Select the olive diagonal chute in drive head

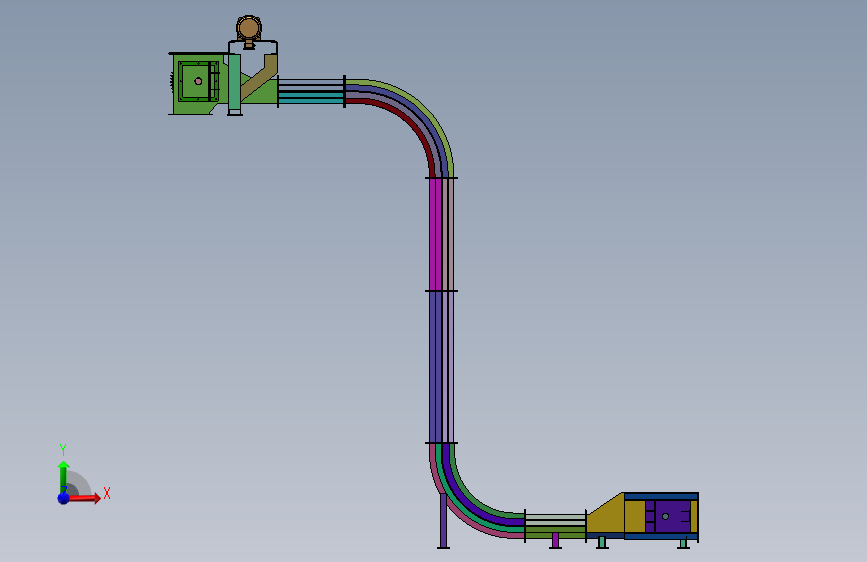(259, 77)
